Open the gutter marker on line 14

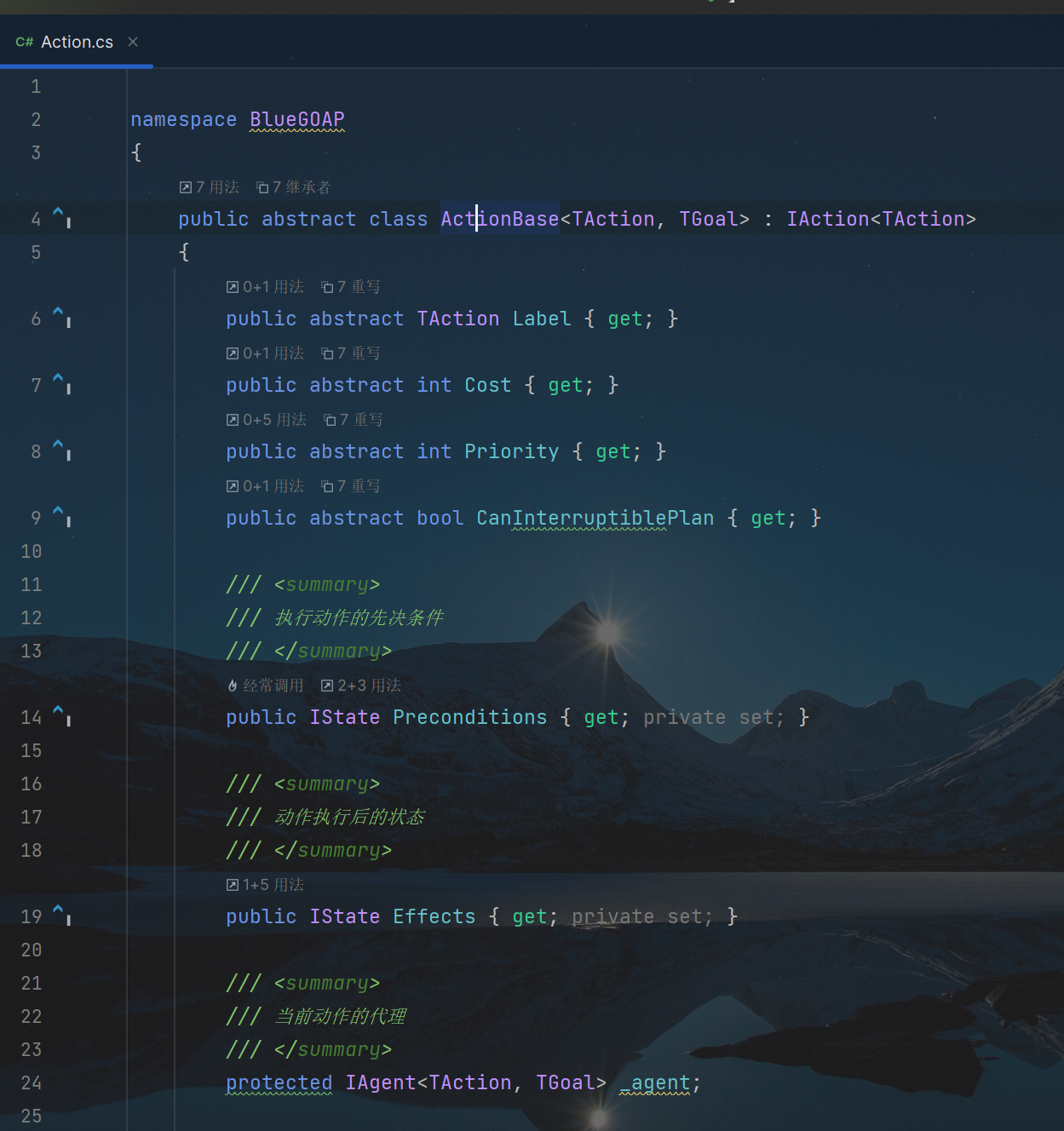(62, 715)
